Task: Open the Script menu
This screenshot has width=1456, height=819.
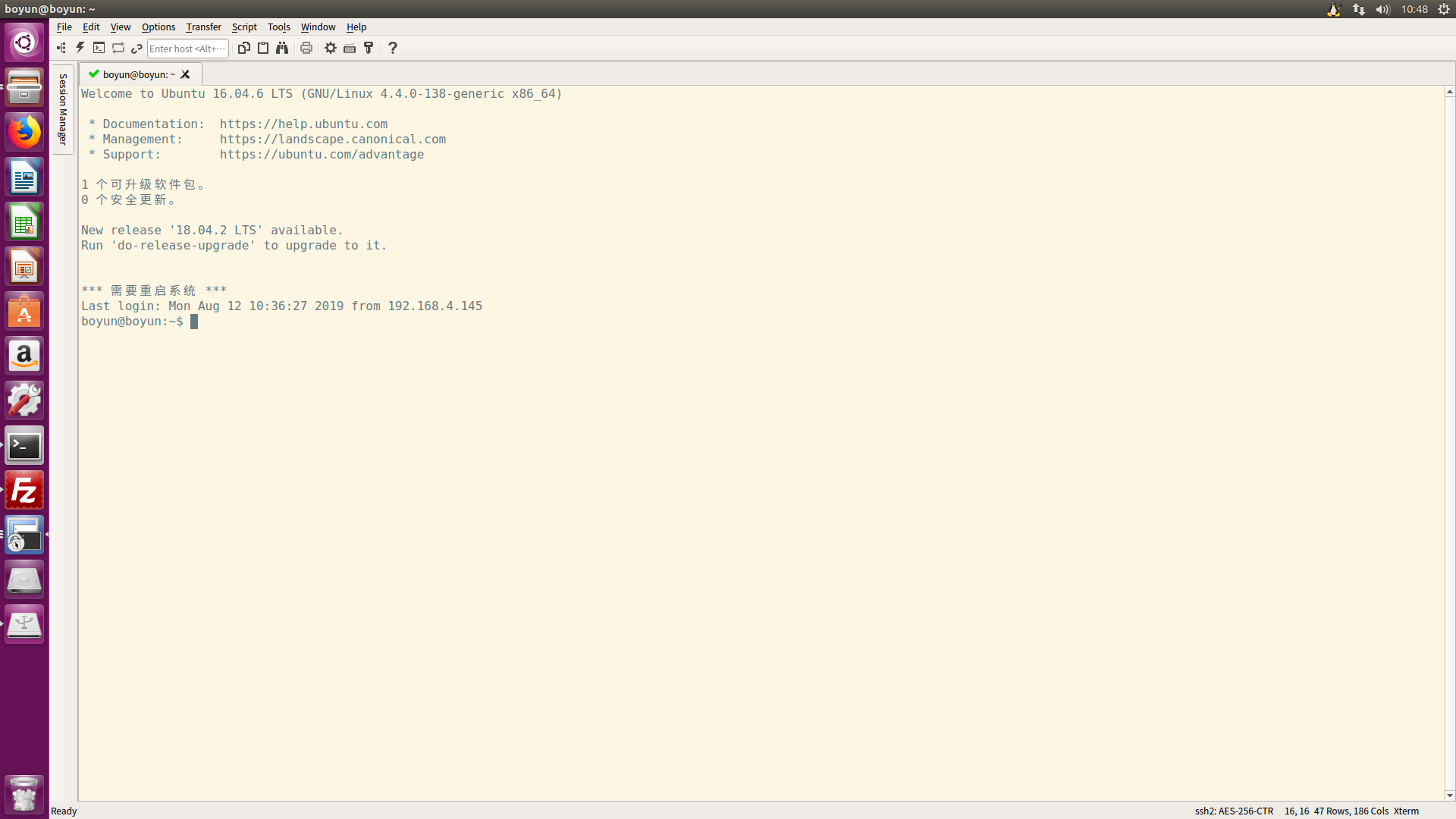Action: pyautogui.click(x=244, y=27)
